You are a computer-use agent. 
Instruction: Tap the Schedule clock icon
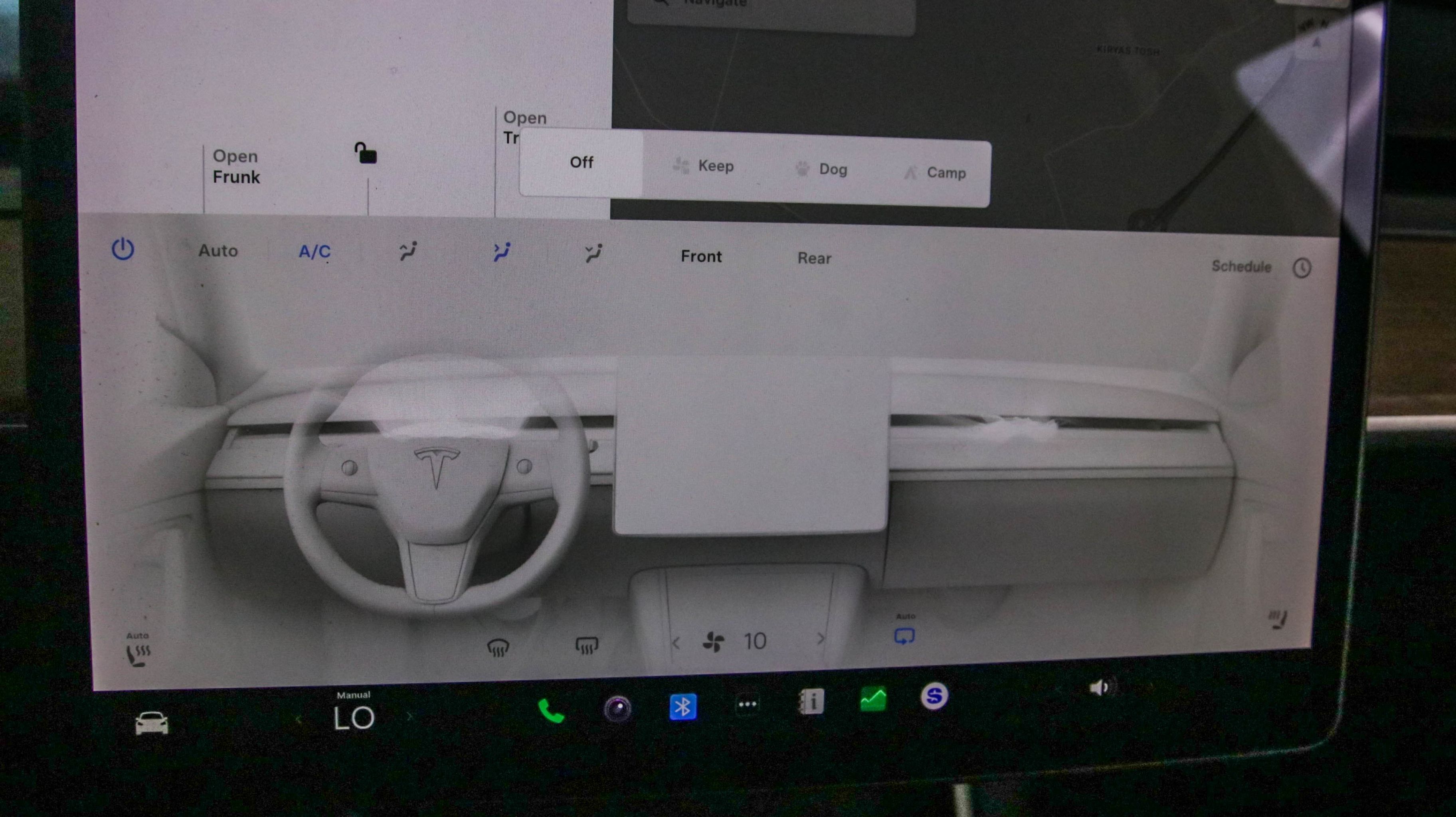[1302, 268]
